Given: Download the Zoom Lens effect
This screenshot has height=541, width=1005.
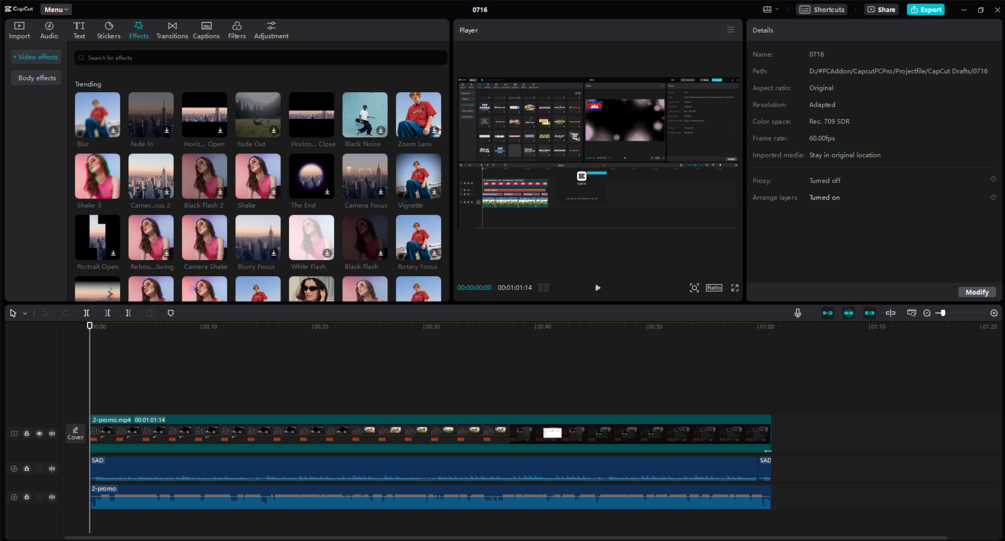Looking at the screenshot, I should coord(435,131).
